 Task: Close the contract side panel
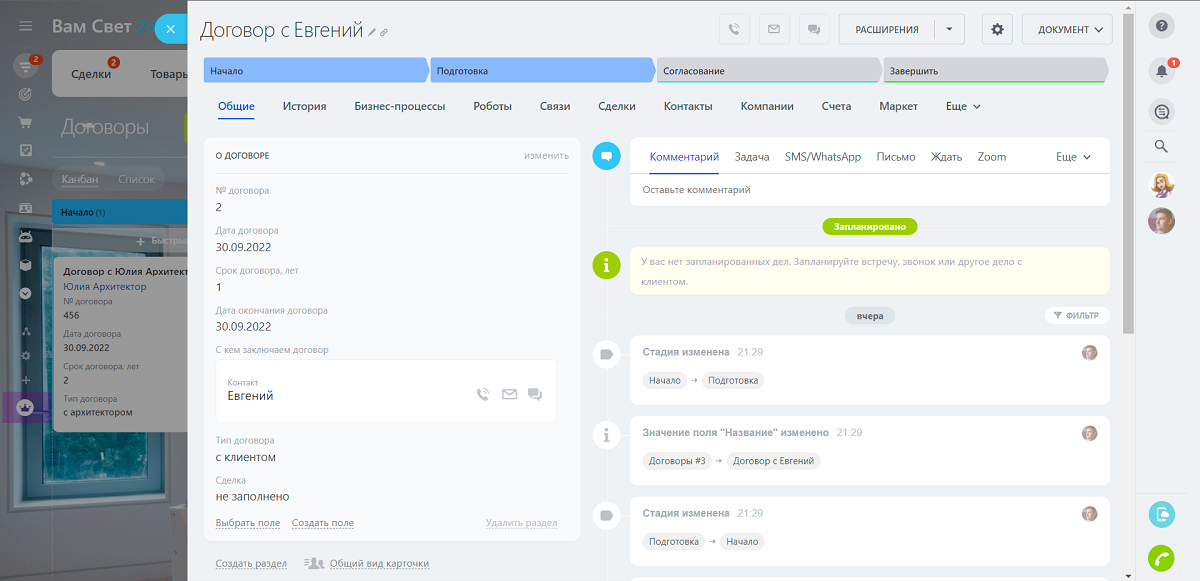click(x=170, y=29)
